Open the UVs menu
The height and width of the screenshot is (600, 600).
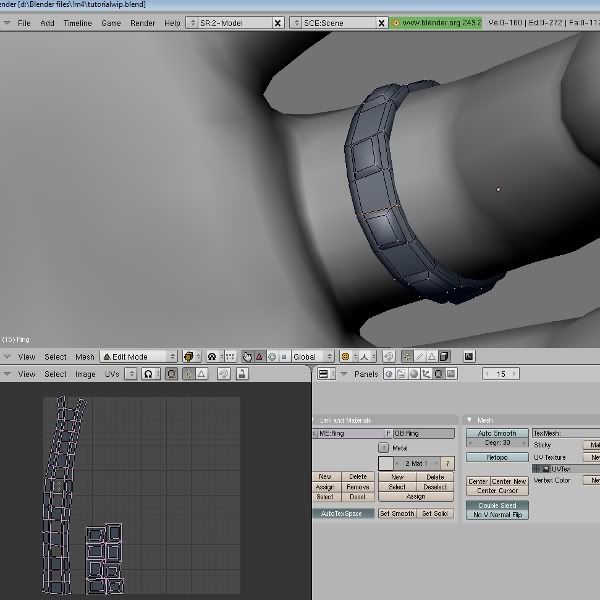tap(112, 374)
